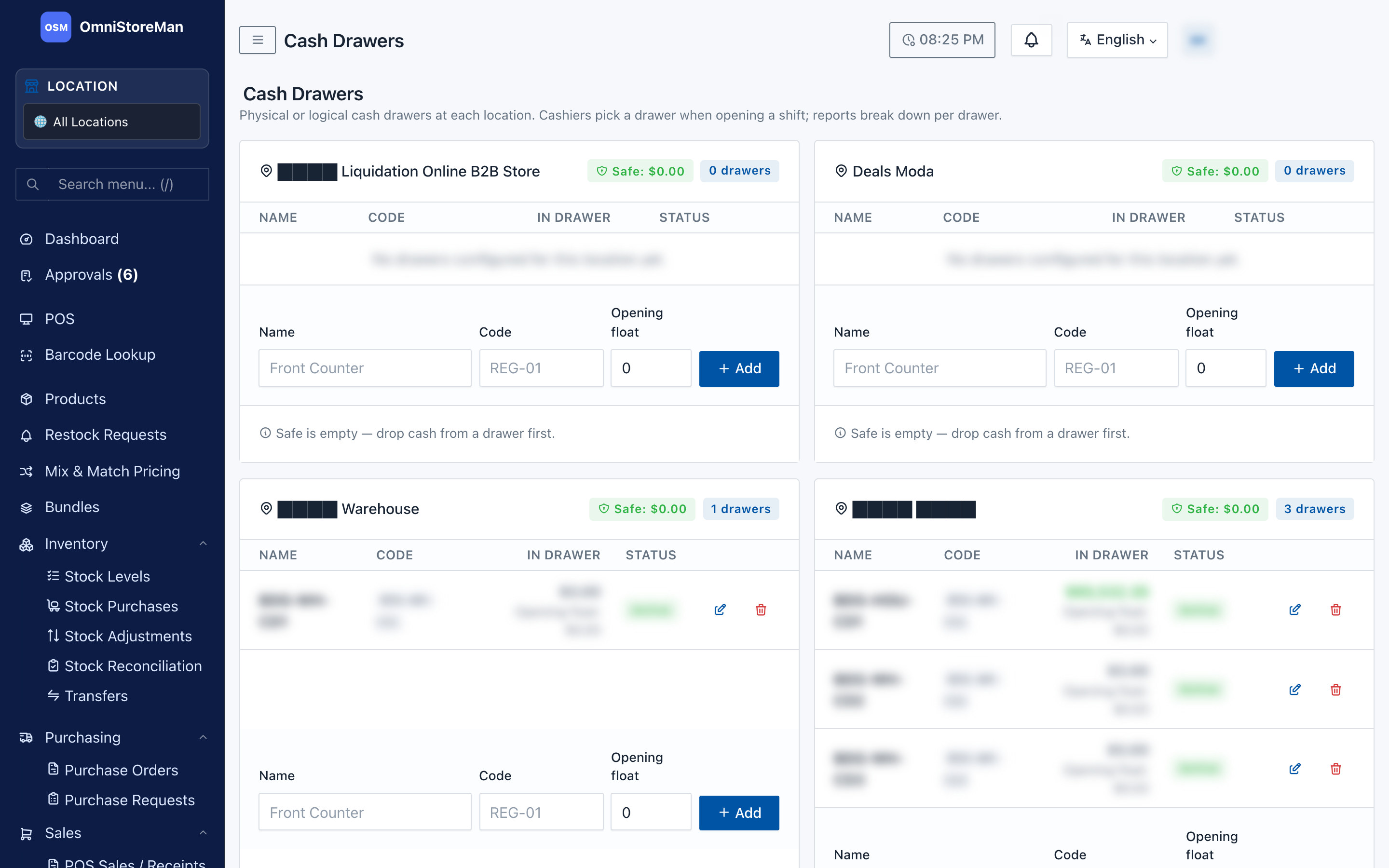
Task: Click the 08:25 PM clock button
Action: click(942, 40)
